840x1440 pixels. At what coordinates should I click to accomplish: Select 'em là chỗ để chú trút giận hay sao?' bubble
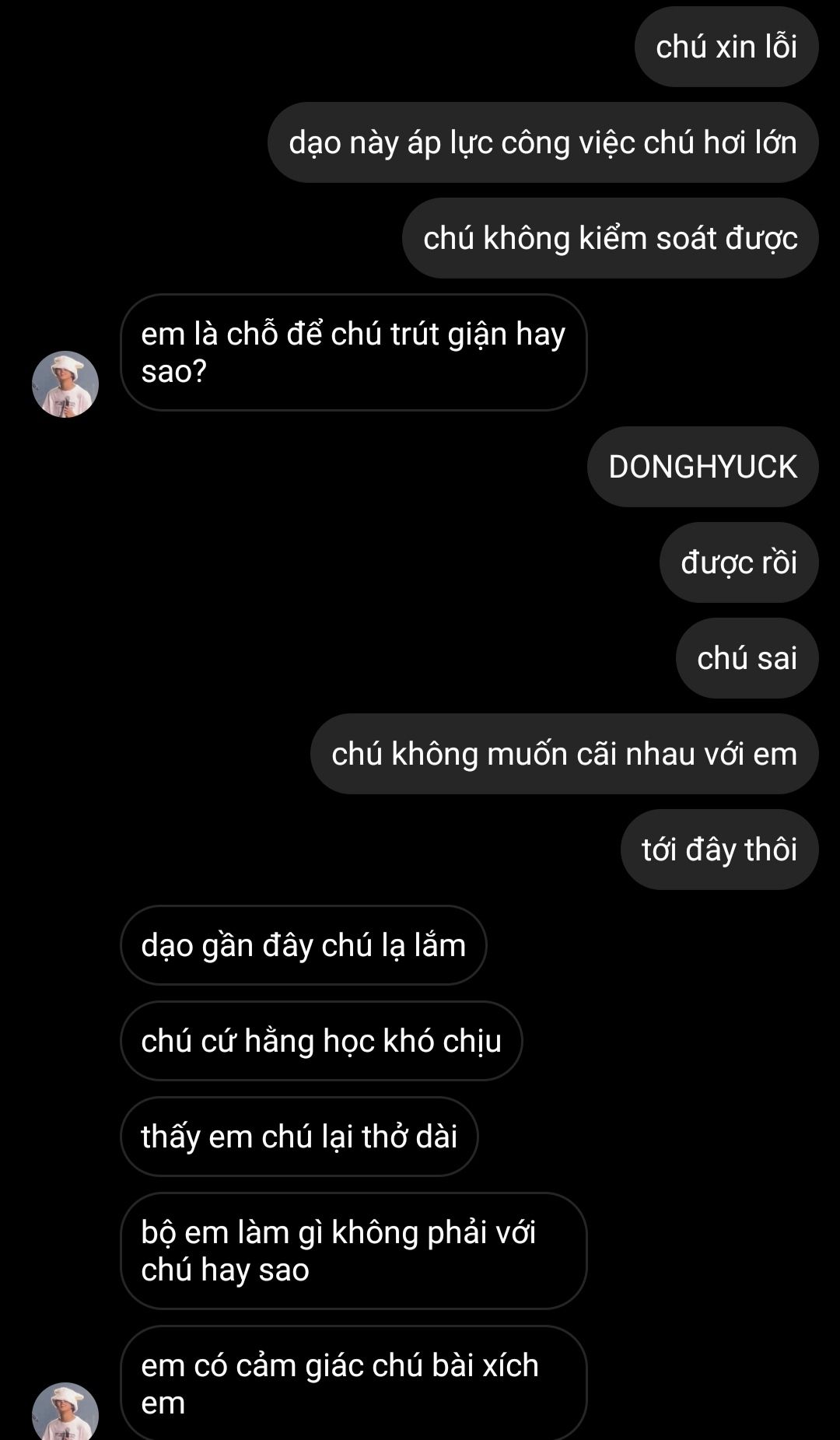point(353,352)
